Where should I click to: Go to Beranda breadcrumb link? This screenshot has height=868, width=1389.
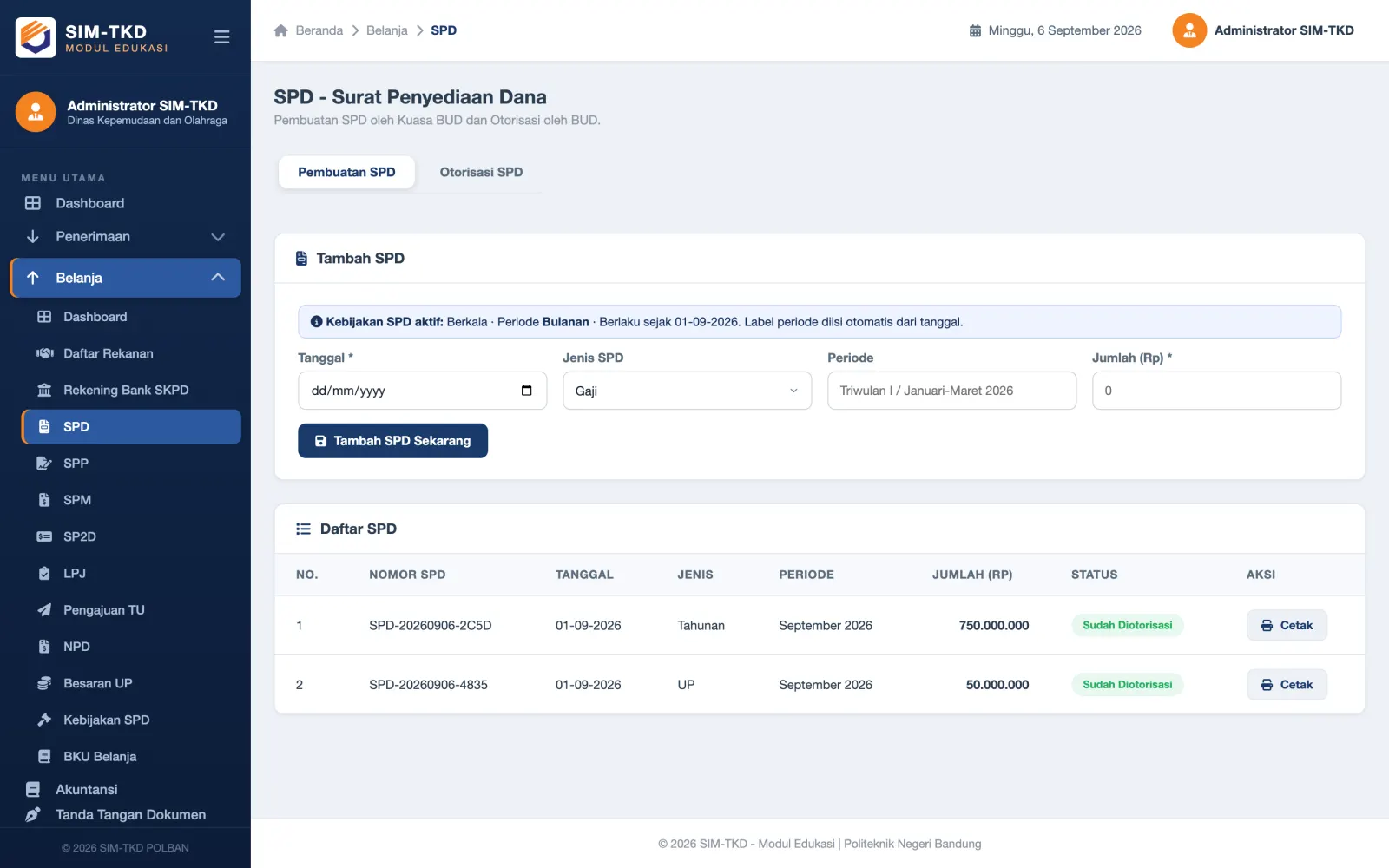(x=319, y=30)
